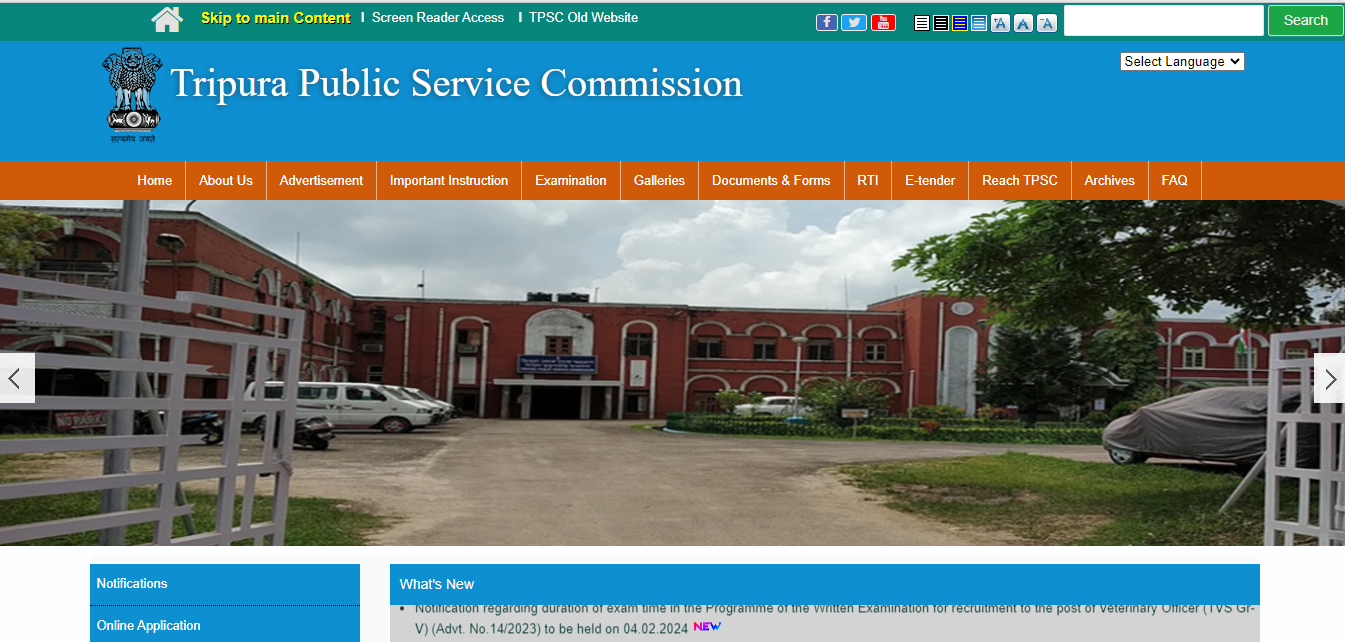Focus the search text field
This screenshot has height=642, width=1345.
(1163, 20)
